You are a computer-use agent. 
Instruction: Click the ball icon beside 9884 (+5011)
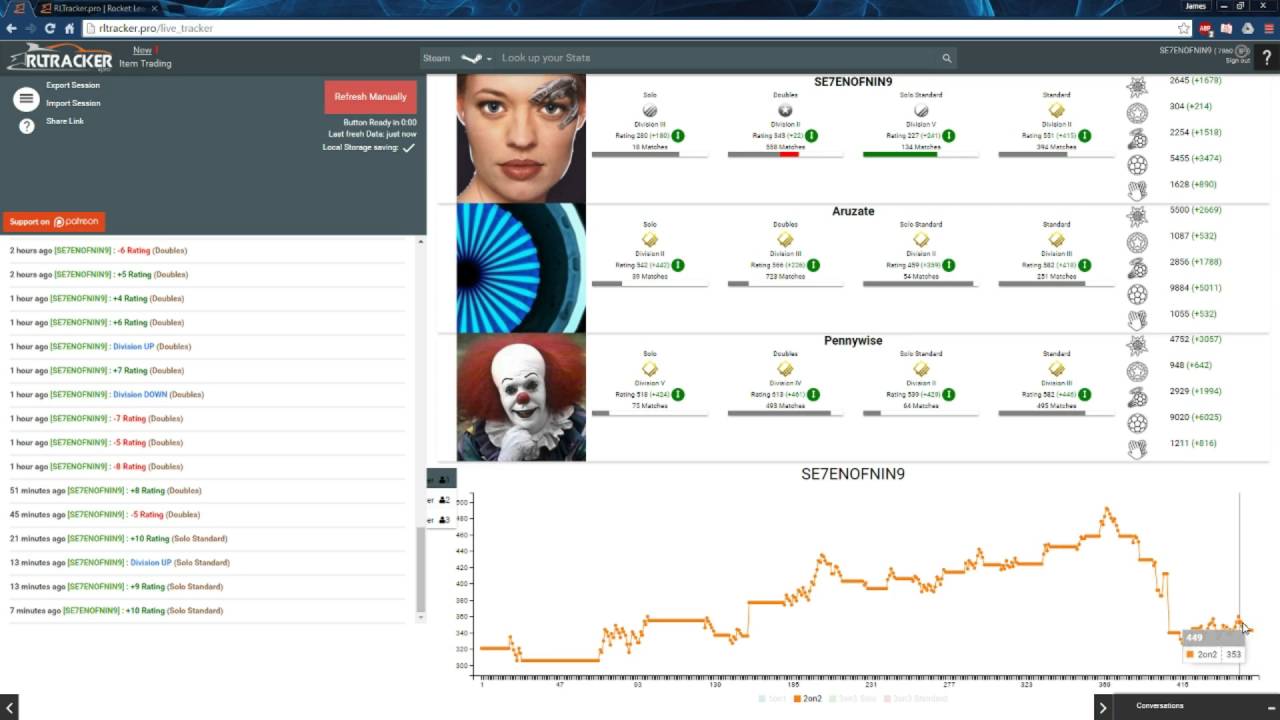click(1137, 294)
